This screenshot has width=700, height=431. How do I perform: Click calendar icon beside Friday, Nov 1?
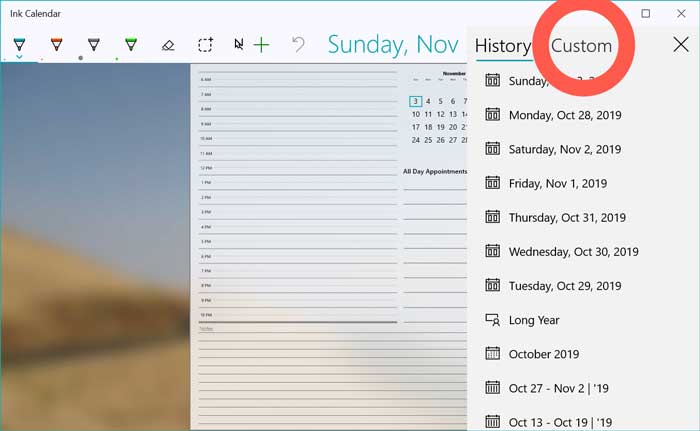(x=492, y=183)
